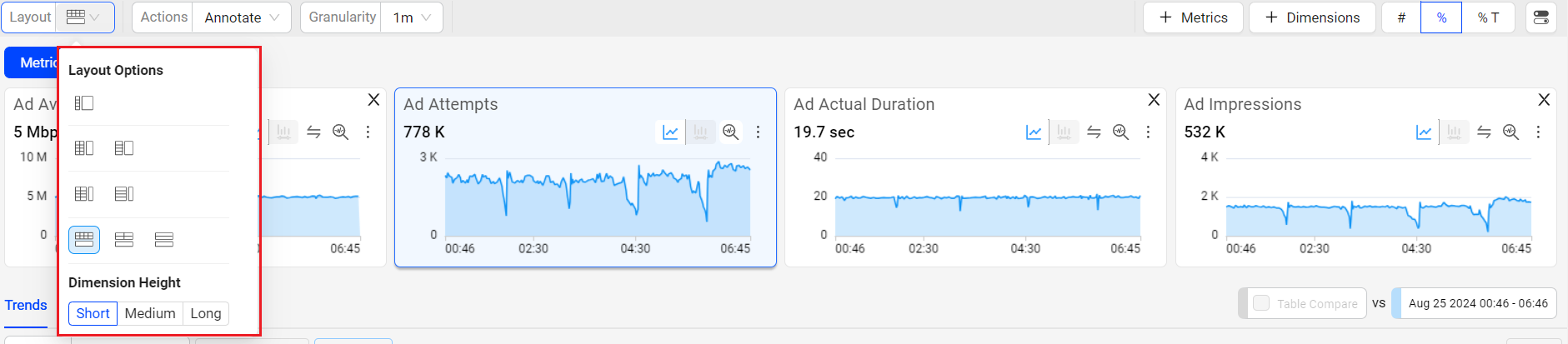Open the Granularity 1m dropdown
Screen dimensions: 1568x344
tap(413, 17)
